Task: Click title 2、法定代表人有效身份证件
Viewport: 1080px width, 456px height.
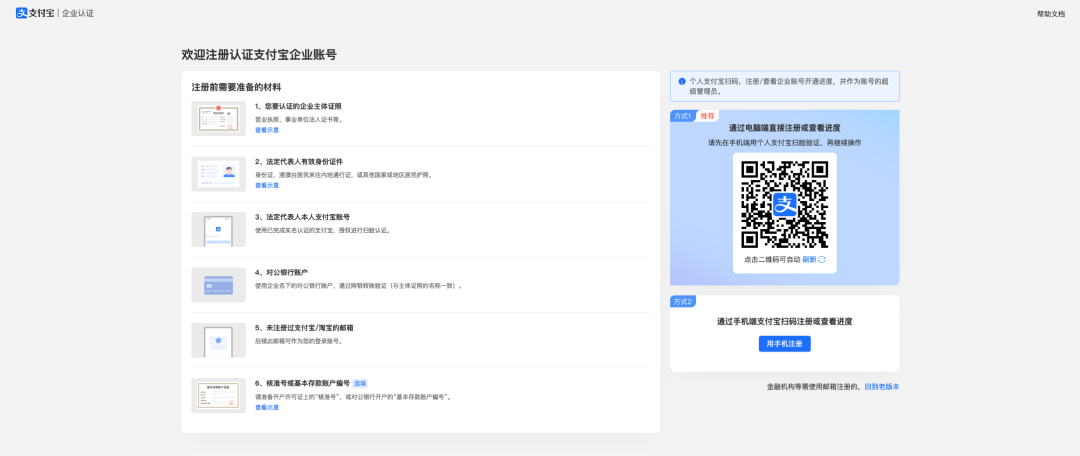Action: coord(299,161)
